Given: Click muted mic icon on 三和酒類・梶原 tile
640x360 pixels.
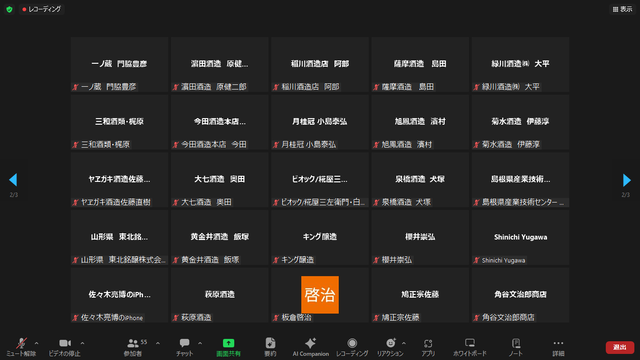Looking at the screenshot, I should coord(76,144).
